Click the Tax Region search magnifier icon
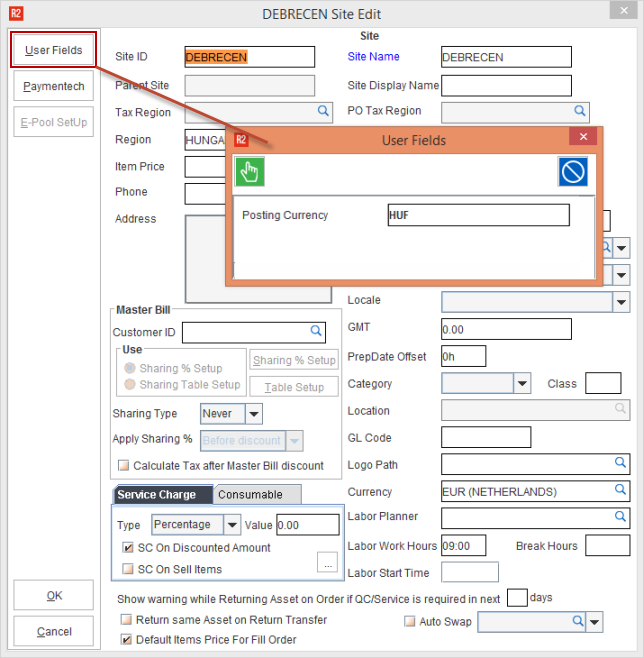Viewport: 644px width, 658px height. coord(324,111)
